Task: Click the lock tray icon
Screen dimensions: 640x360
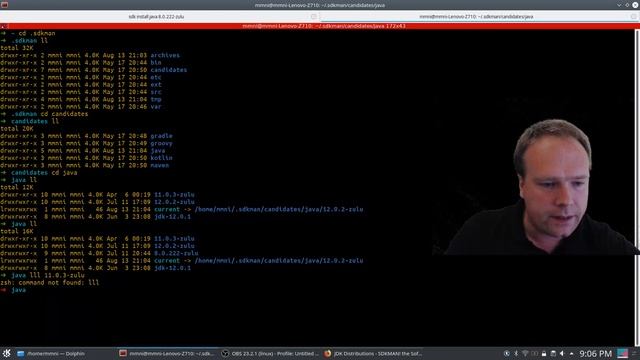Action: coord(544,353)
